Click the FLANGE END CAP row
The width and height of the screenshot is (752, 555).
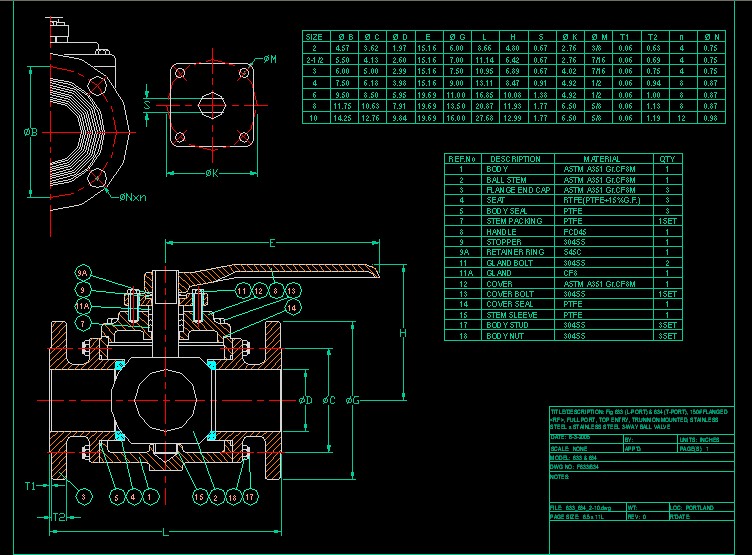563,190
